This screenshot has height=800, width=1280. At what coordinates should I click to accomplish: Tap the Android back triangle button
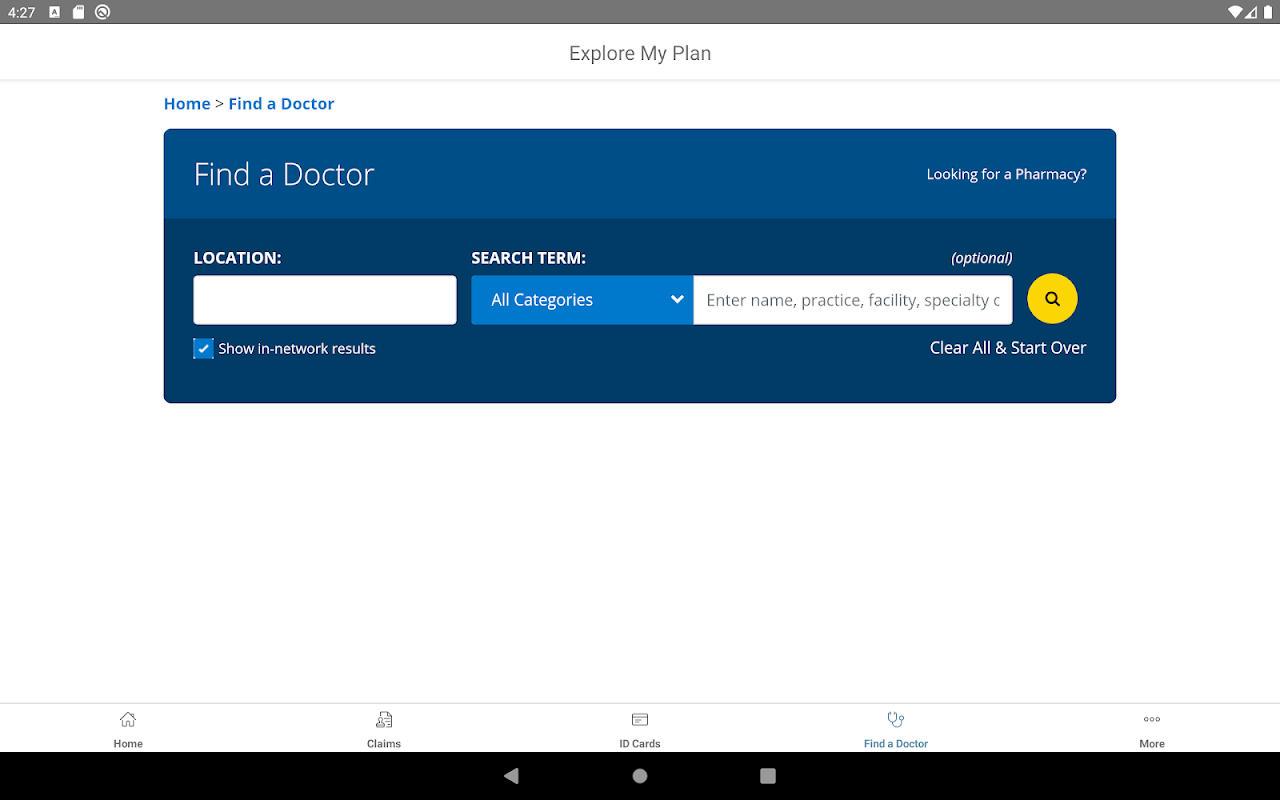[511, 776]
